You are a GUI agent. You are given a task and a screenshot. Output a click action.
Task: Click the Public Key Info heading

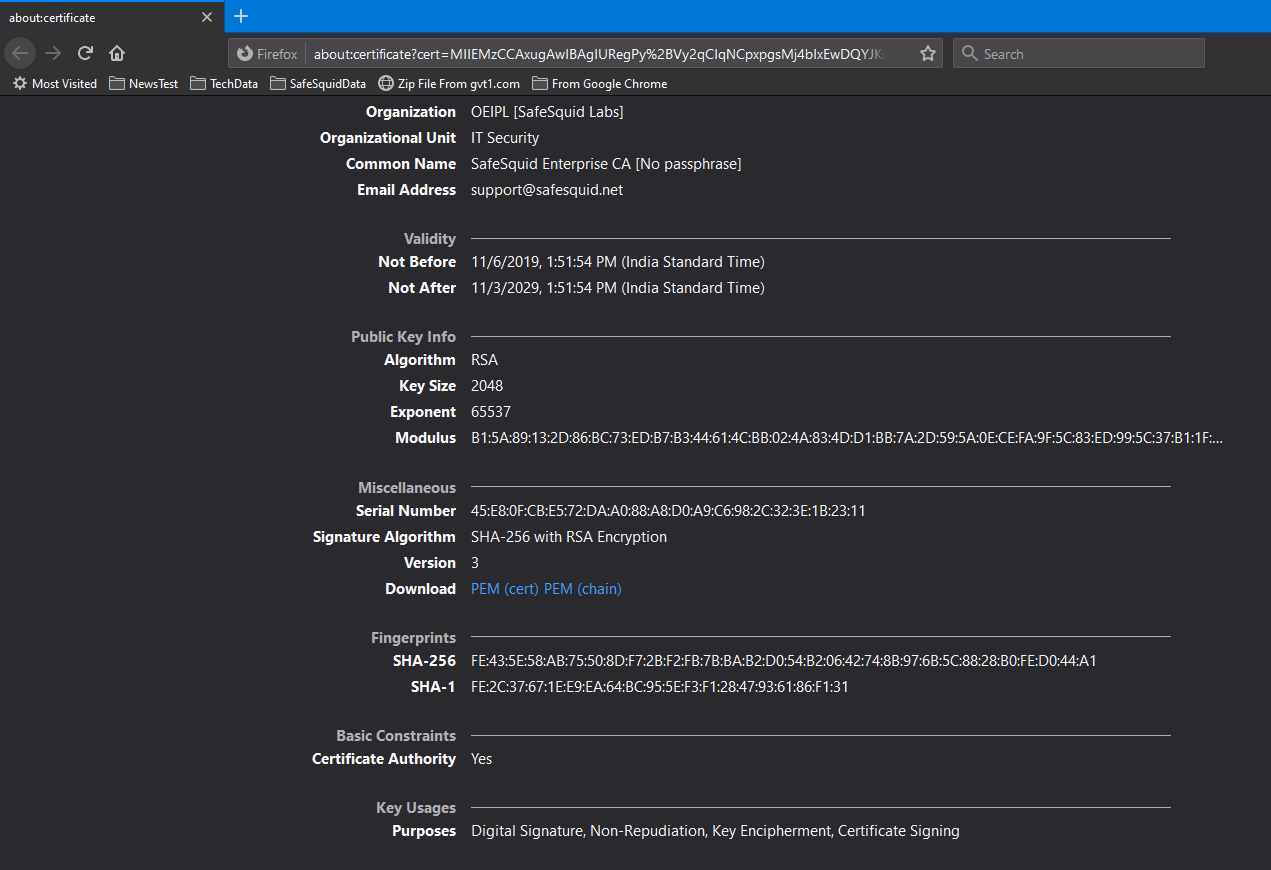pos(403,337)
